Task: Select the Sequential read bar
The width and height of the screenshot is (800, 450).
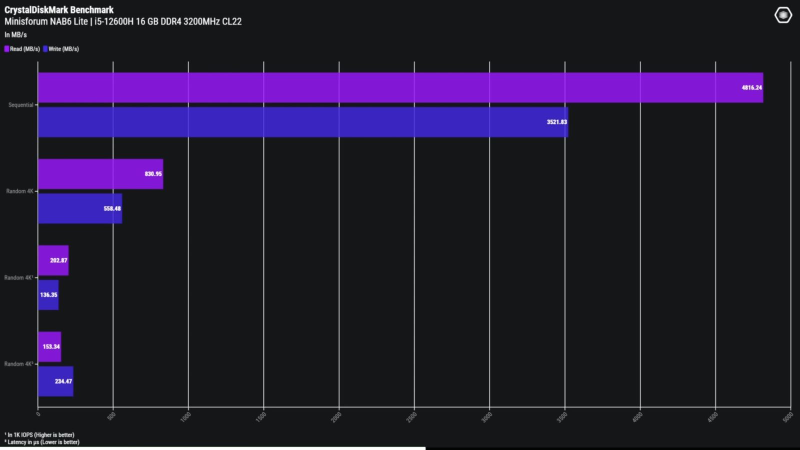Action: pyautogui.click(x=400, y=87)
